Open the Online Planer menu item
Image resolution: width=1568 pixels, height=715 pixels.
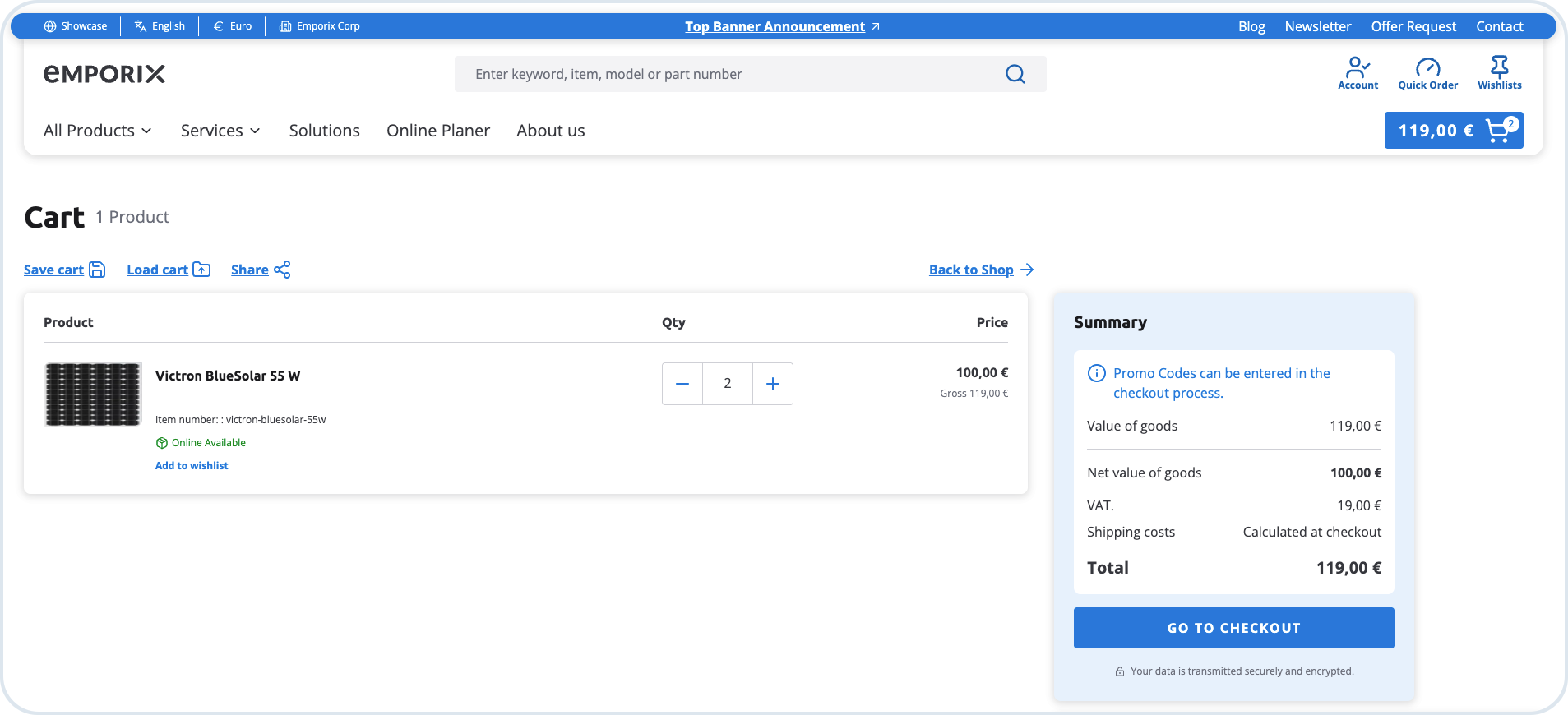point(437,131)
